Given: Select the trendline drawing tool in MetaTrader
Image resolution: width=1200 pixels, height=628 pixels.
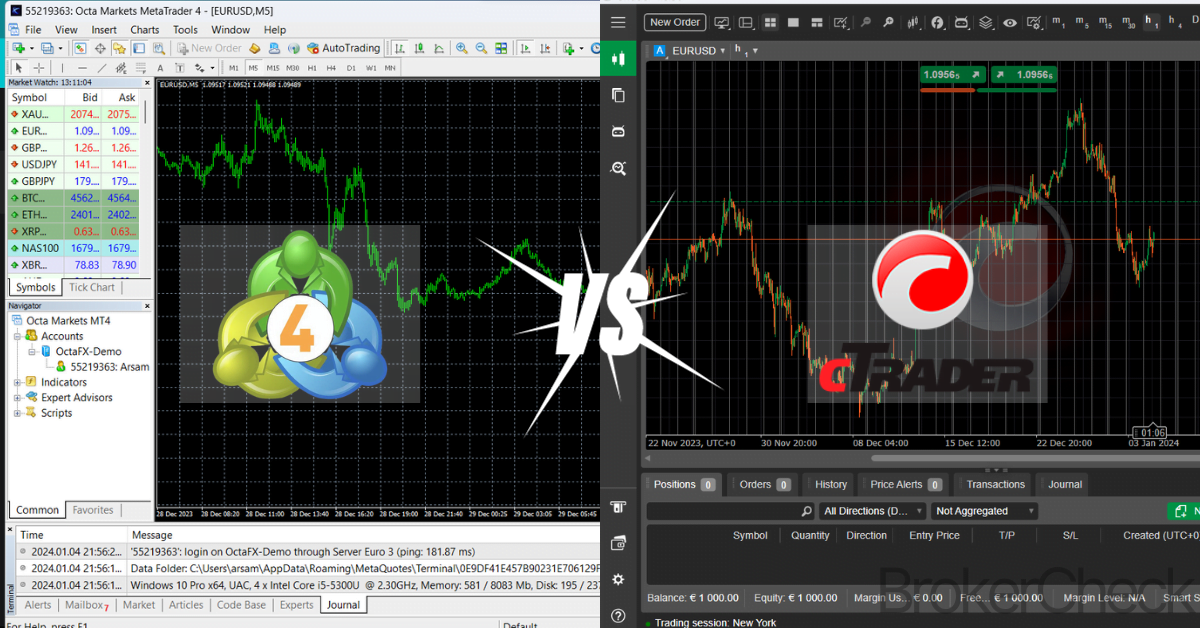Looking at the screenshot, I should 102,68.
